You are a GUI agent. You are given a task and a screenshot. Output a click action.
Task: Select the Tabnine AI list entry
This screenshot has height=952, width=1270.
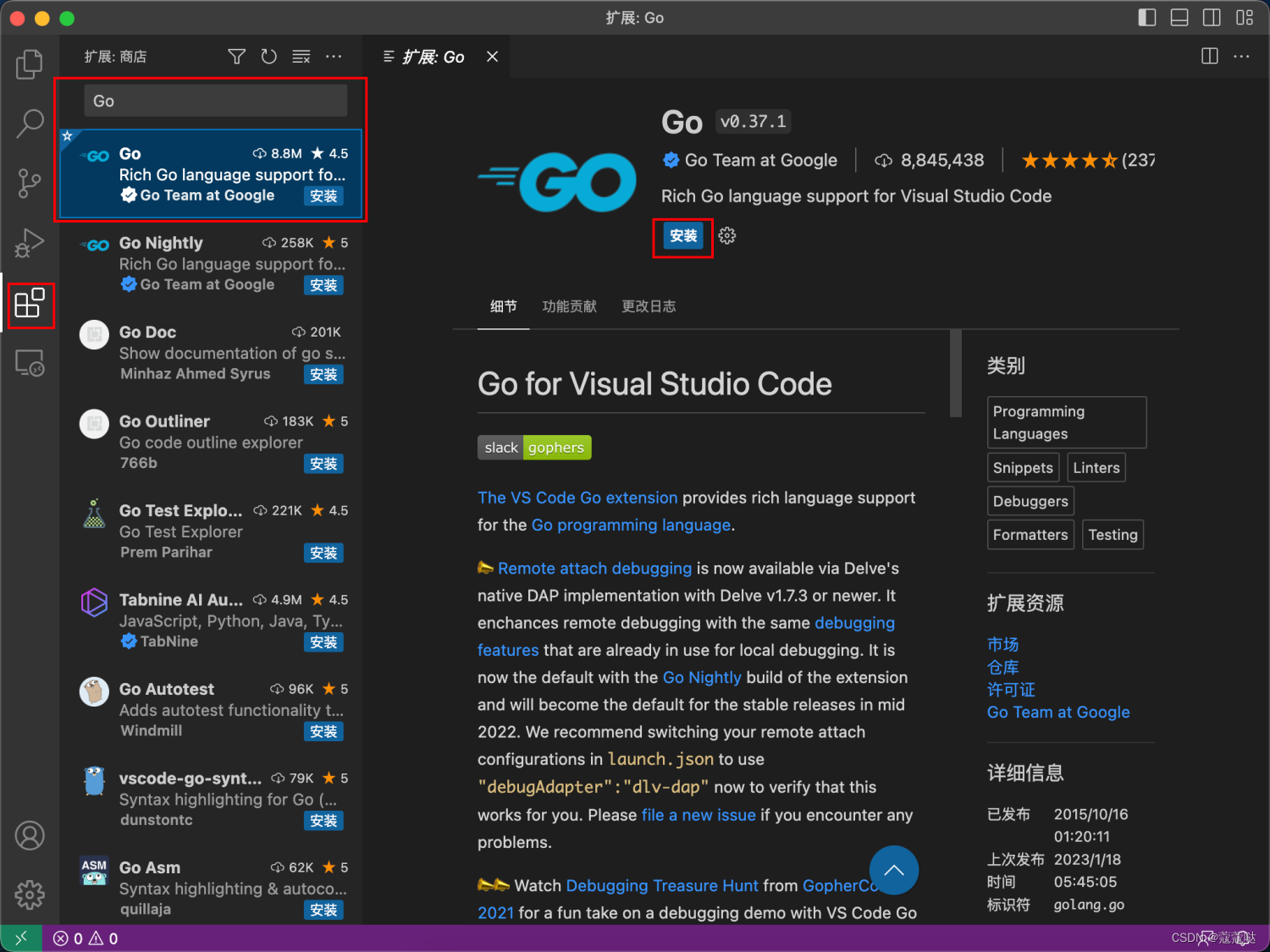click(x=211, y=621)
